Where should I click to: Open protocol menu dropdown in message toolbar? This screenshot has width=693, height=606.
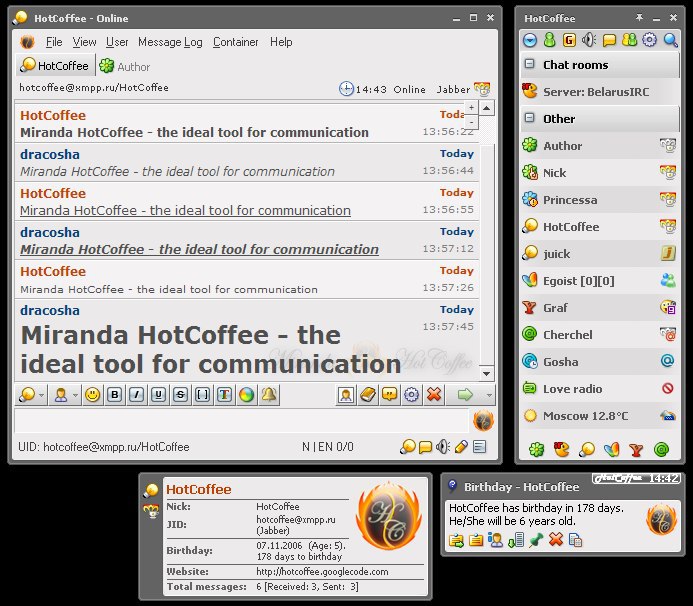tap(41, 395)
